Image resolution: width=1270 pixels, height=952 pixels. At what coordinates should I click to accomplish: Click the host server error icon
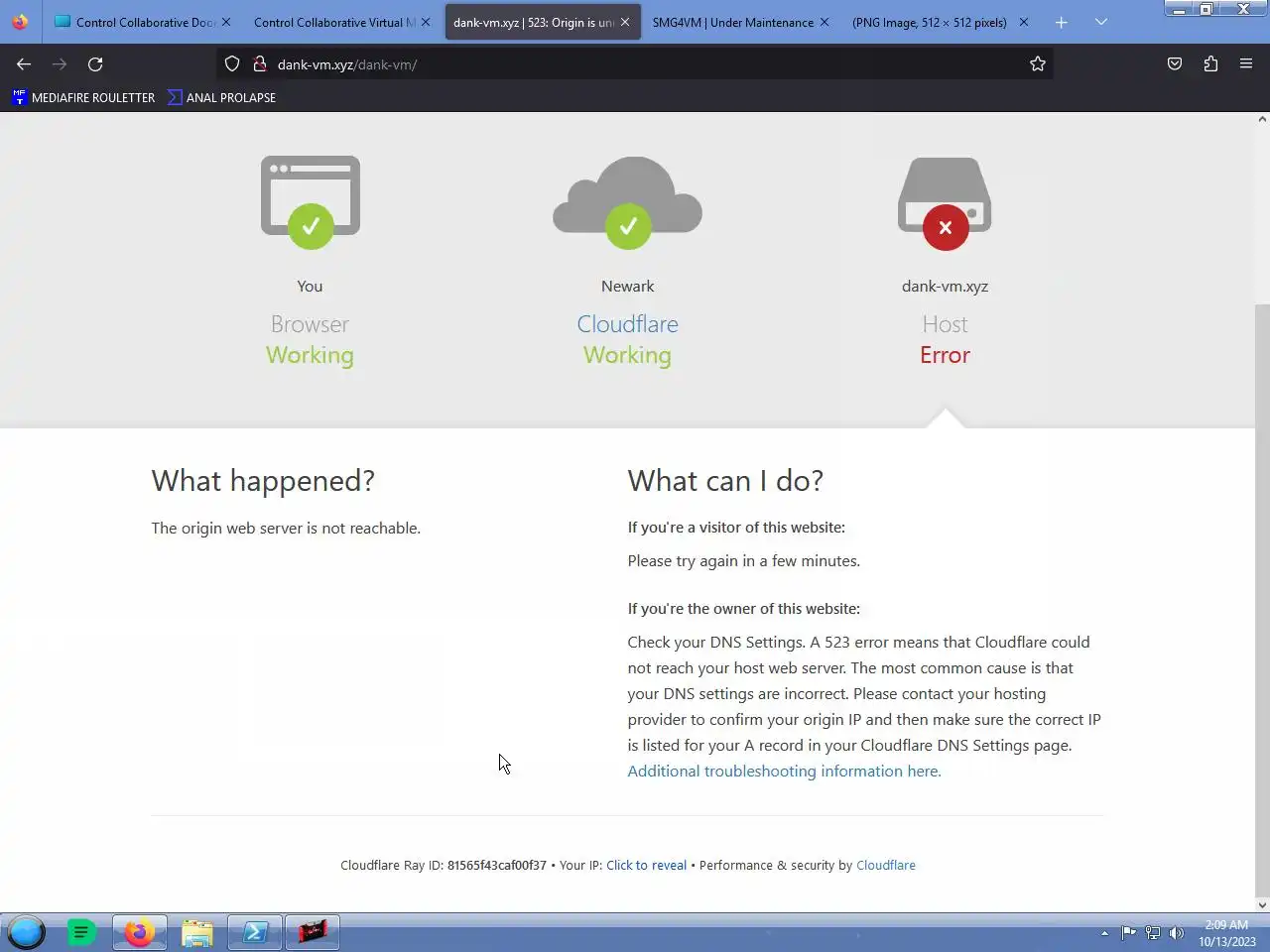pyautogui.click(x=945, y=203)
